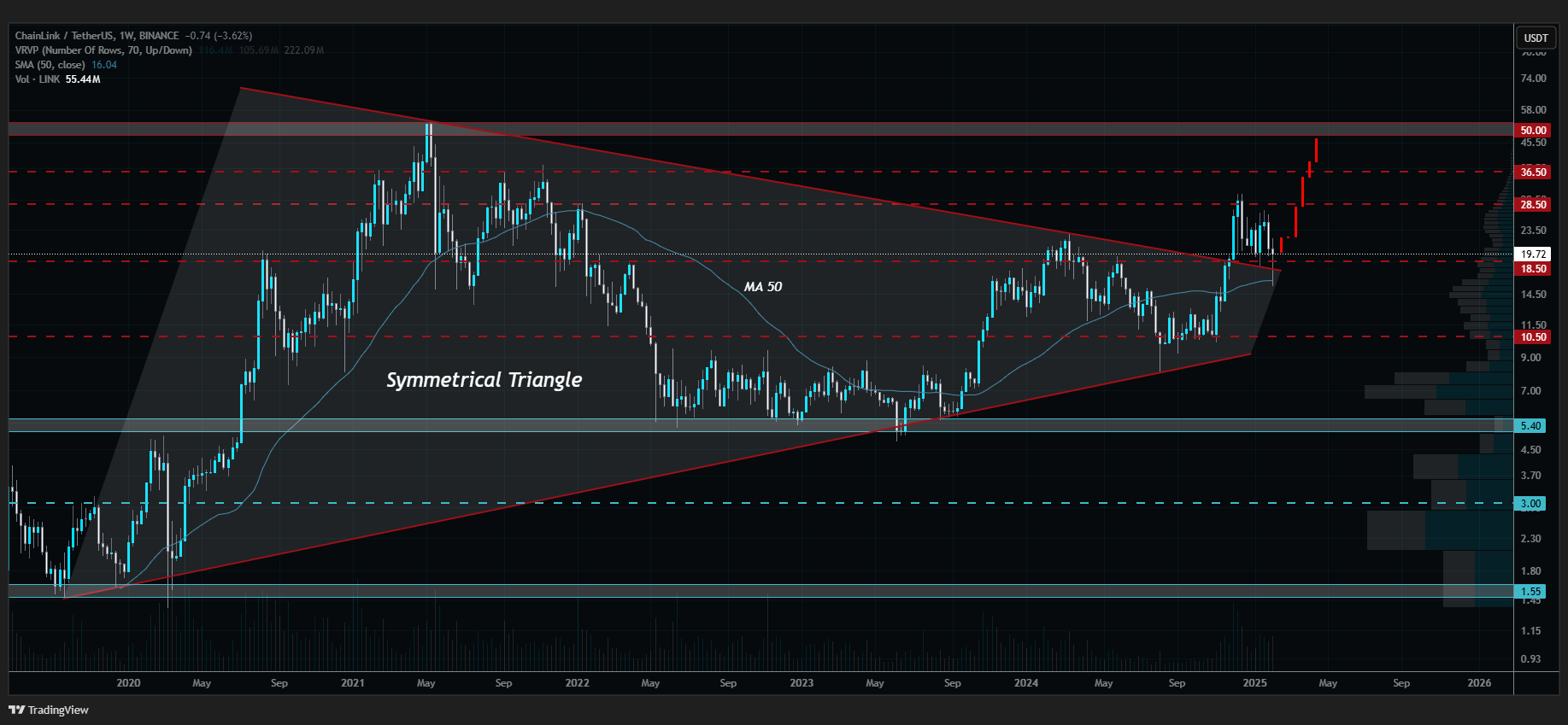Open the USDT currency selector
The width and height of the screenshot is (1568, 725).
1536,38
